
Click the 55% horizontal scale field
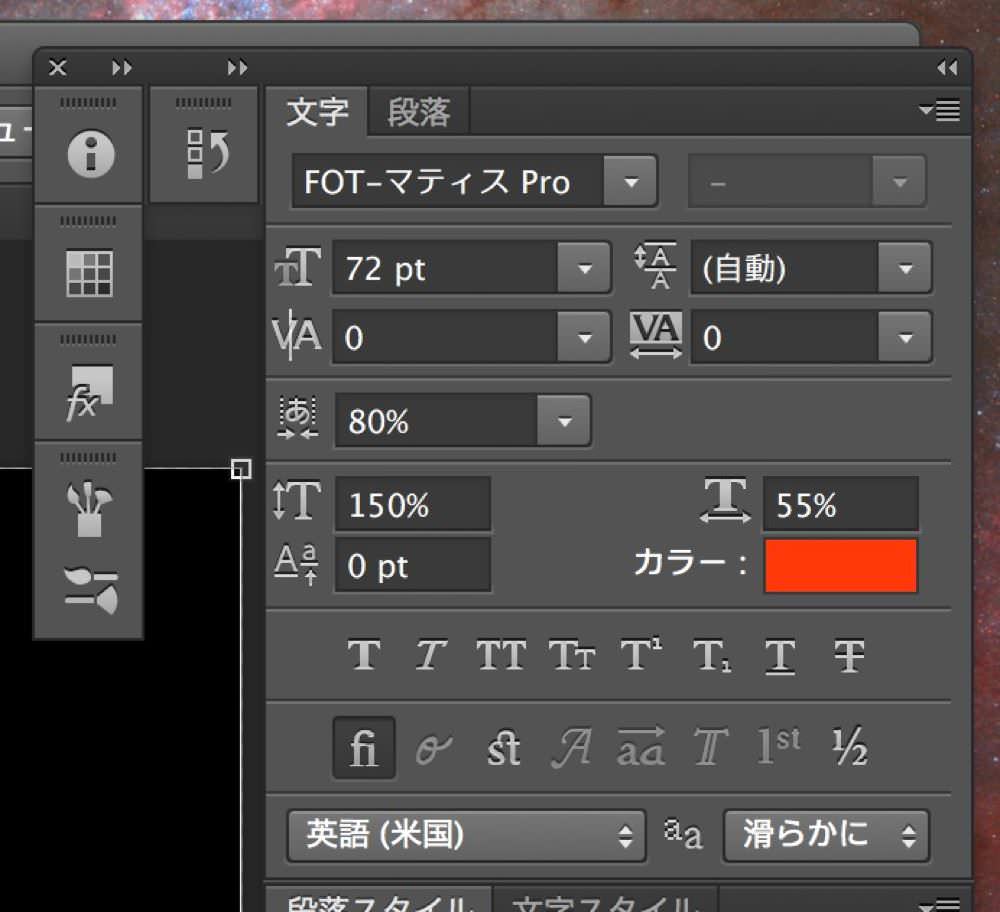841,504
